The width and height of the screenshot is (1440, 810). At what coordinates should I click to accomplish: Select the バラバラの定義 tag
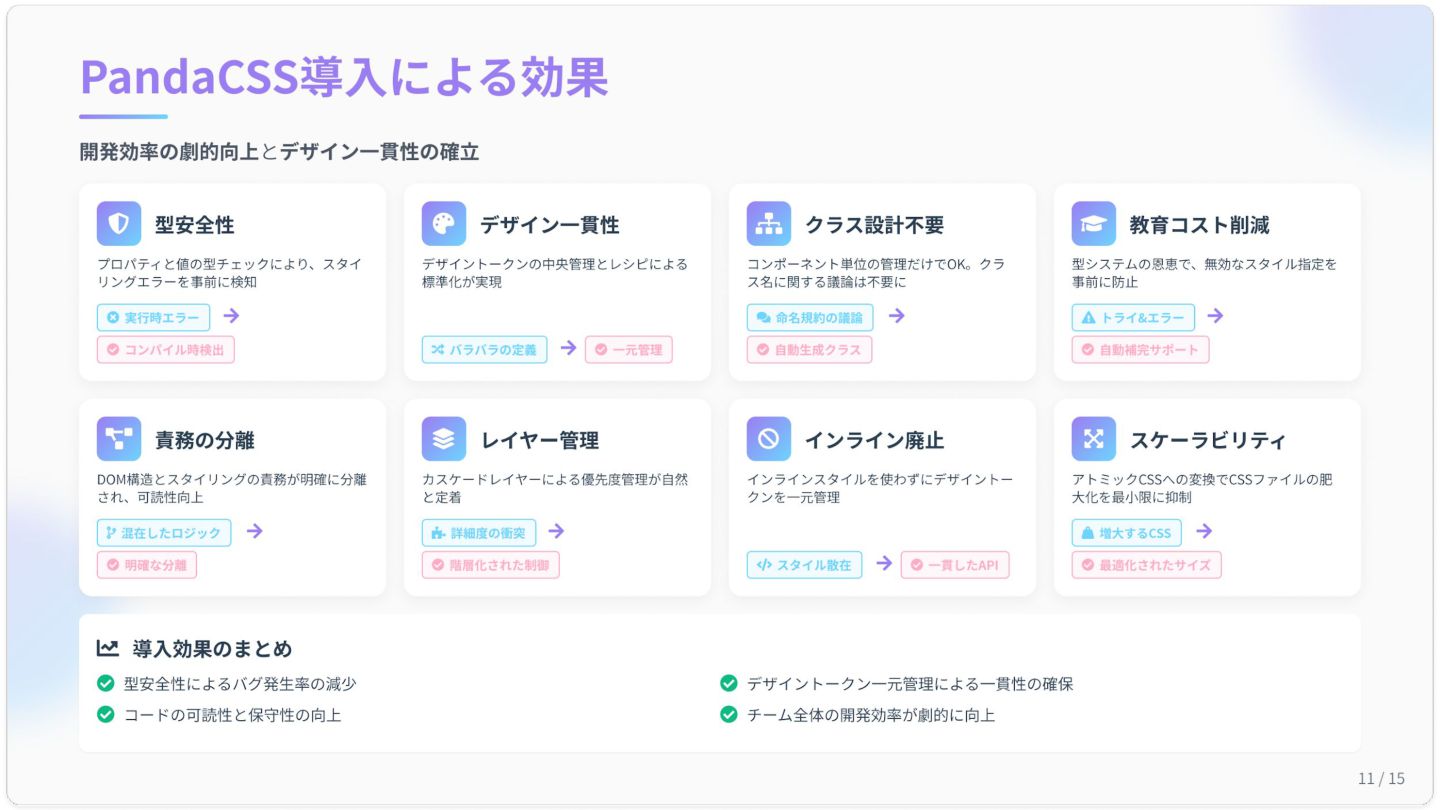(484, 350)
